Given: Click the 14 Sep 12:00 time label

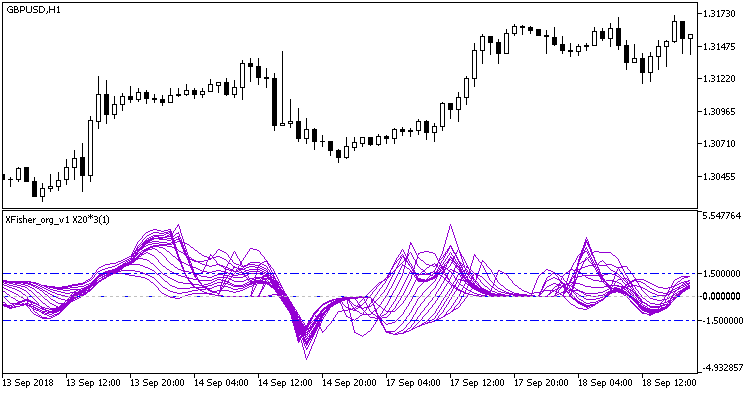Looking at the screenshot, I should coord(285,383).
